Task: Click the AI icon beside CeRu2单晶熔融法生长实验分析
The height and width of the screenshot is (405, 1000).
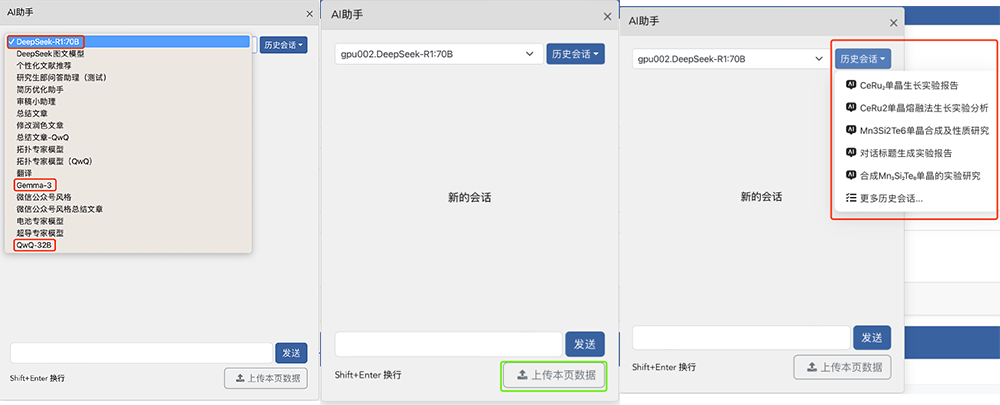Action: pos(850,107)
